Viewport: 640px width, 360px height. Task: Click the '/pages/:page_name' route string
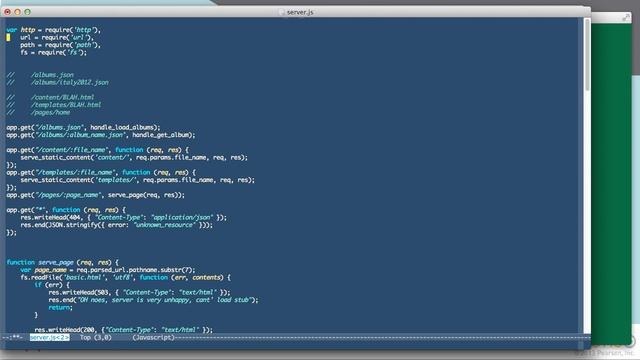pyautogui.click(x=68, y=195)
